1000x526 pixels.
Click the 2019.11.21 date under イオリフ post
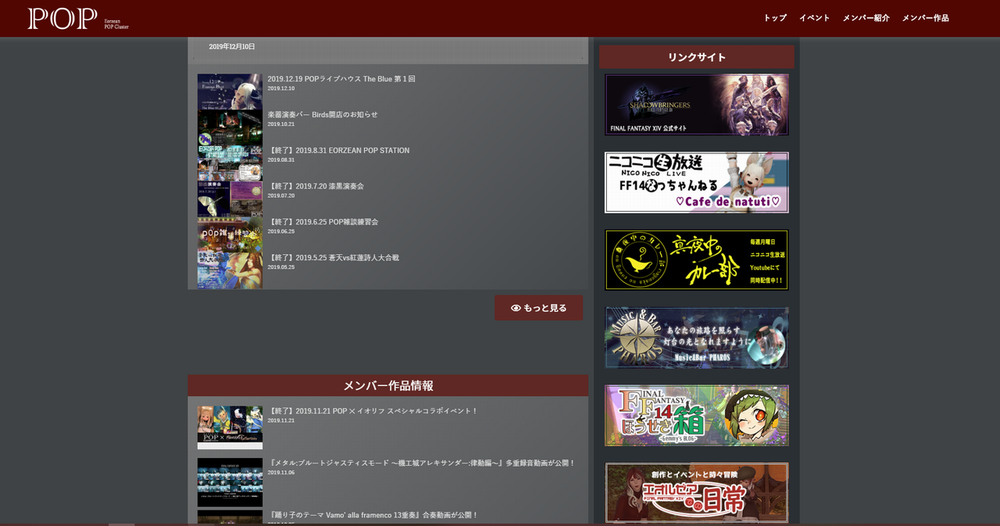tap(281, 421)
